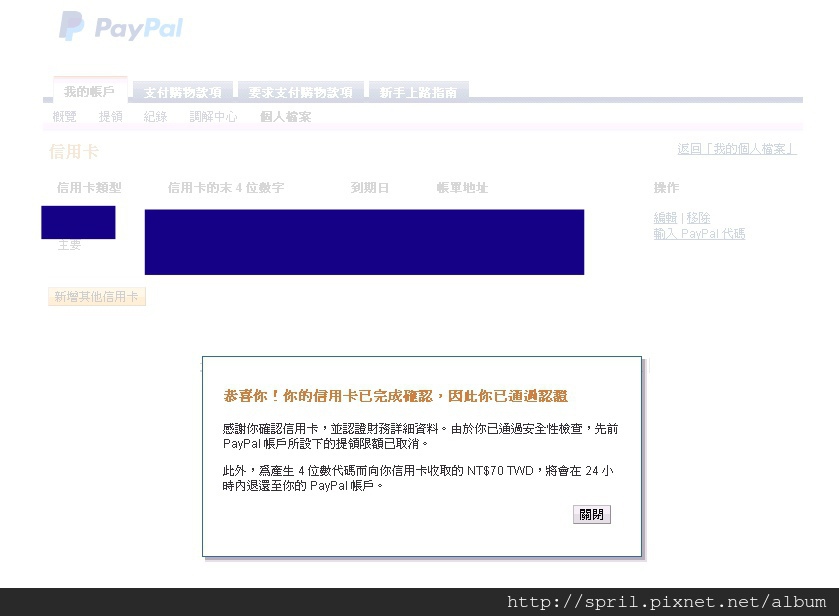This screenshot has height=616, width=839.
Task: Follow the 返回「我的個人檔案」 link
Action: click(x=737, y=149)
